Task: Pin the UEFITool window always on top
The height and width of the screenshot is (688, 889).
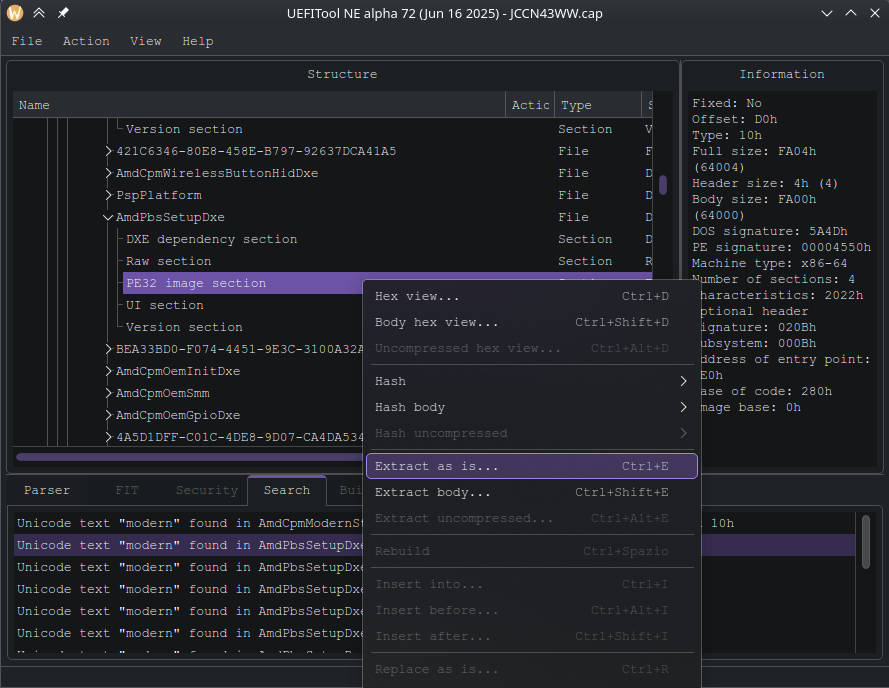Action: tap(64, 13)
